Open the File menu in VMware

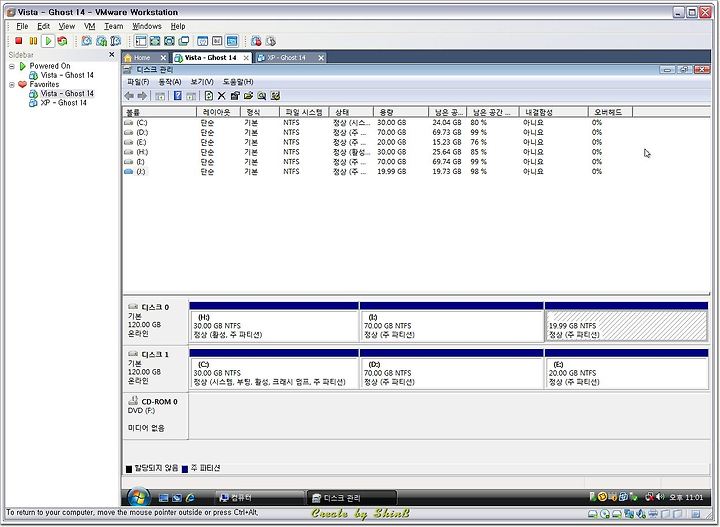click(22, 26)
